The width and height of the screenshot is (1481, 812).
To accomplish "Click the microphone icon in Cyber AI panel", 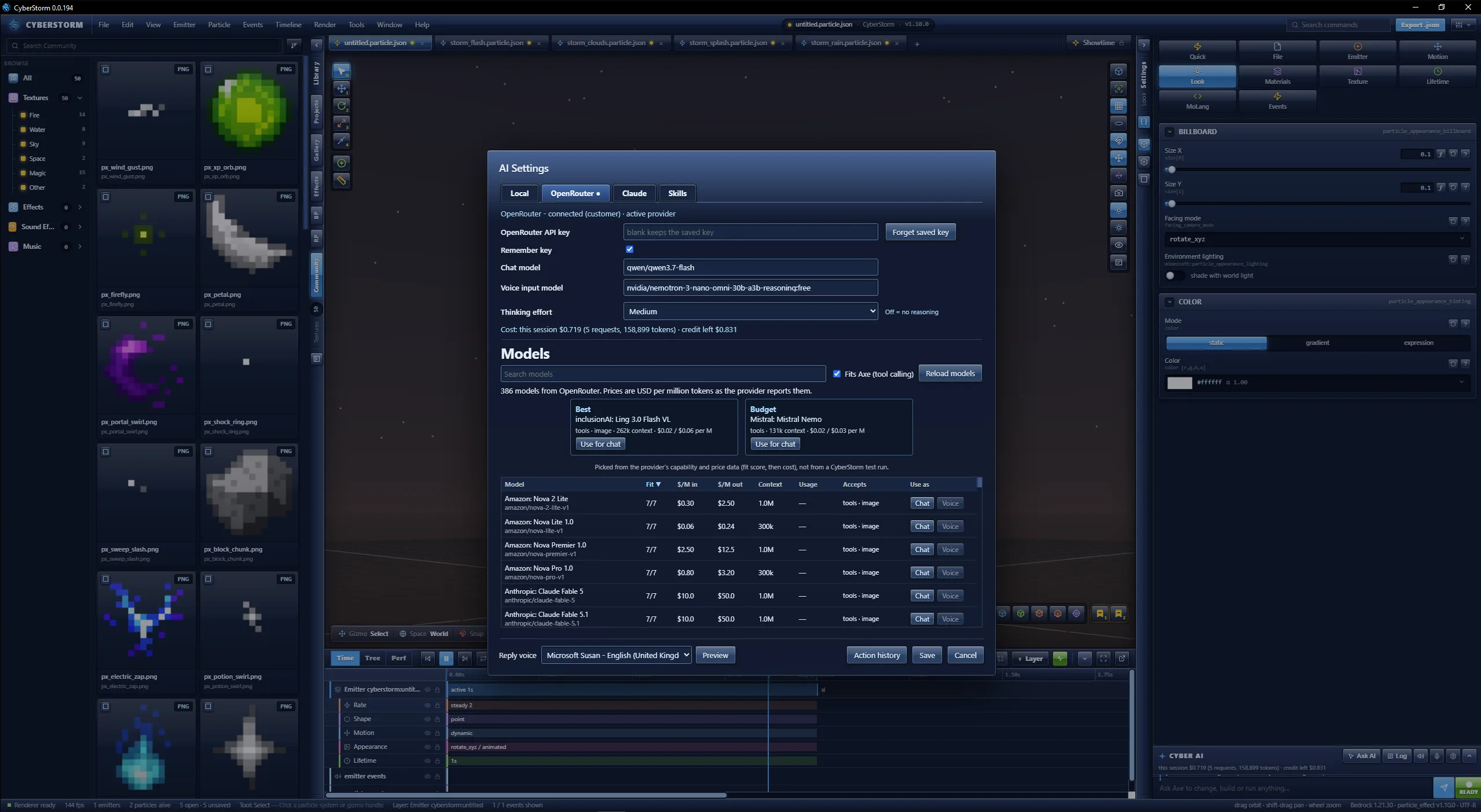I will pyautogui.click(x=1437, y=756).
